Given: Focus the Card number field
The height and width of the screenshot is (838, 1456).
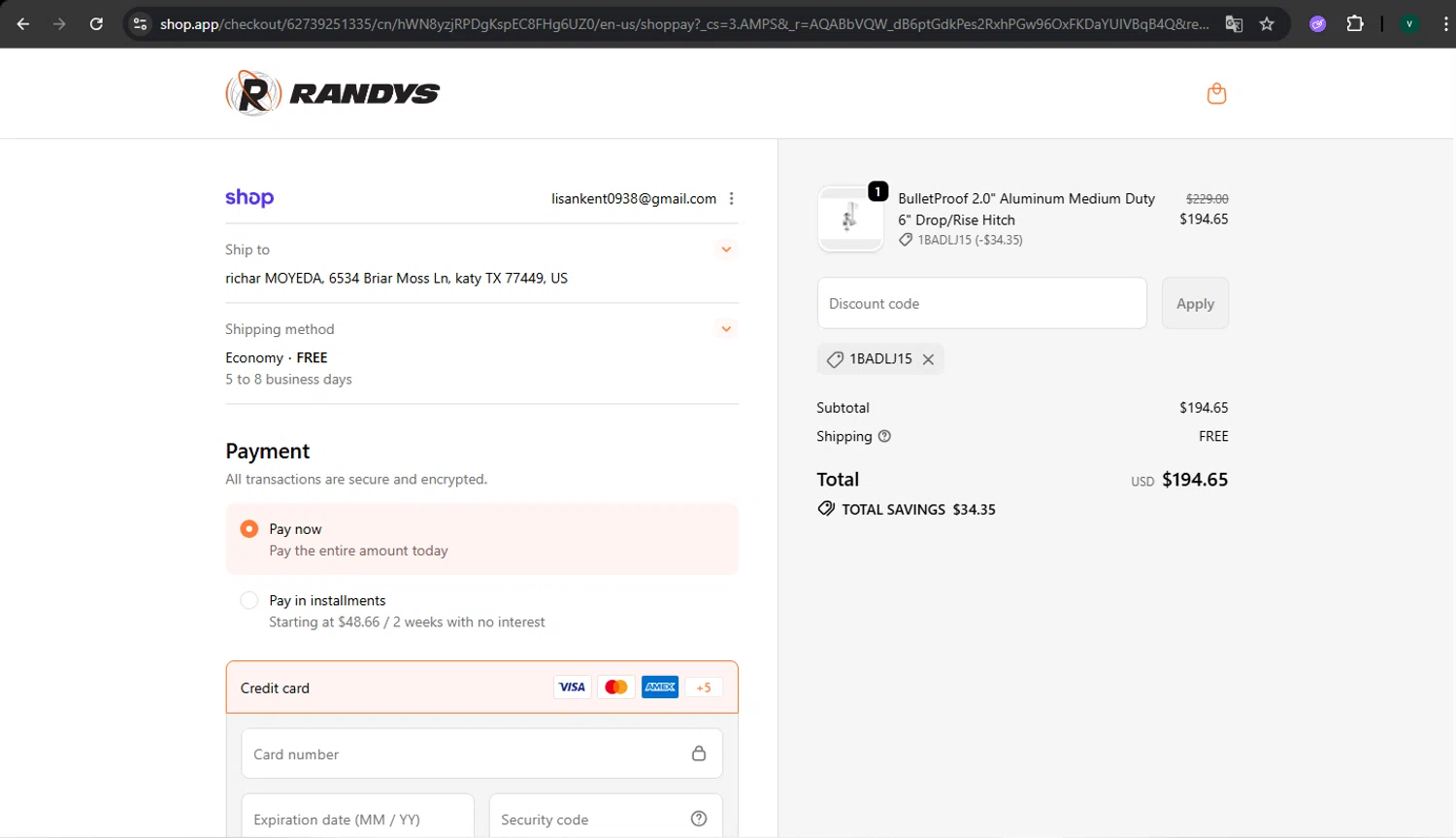Looking at the screenshot, I should (481, 754).
